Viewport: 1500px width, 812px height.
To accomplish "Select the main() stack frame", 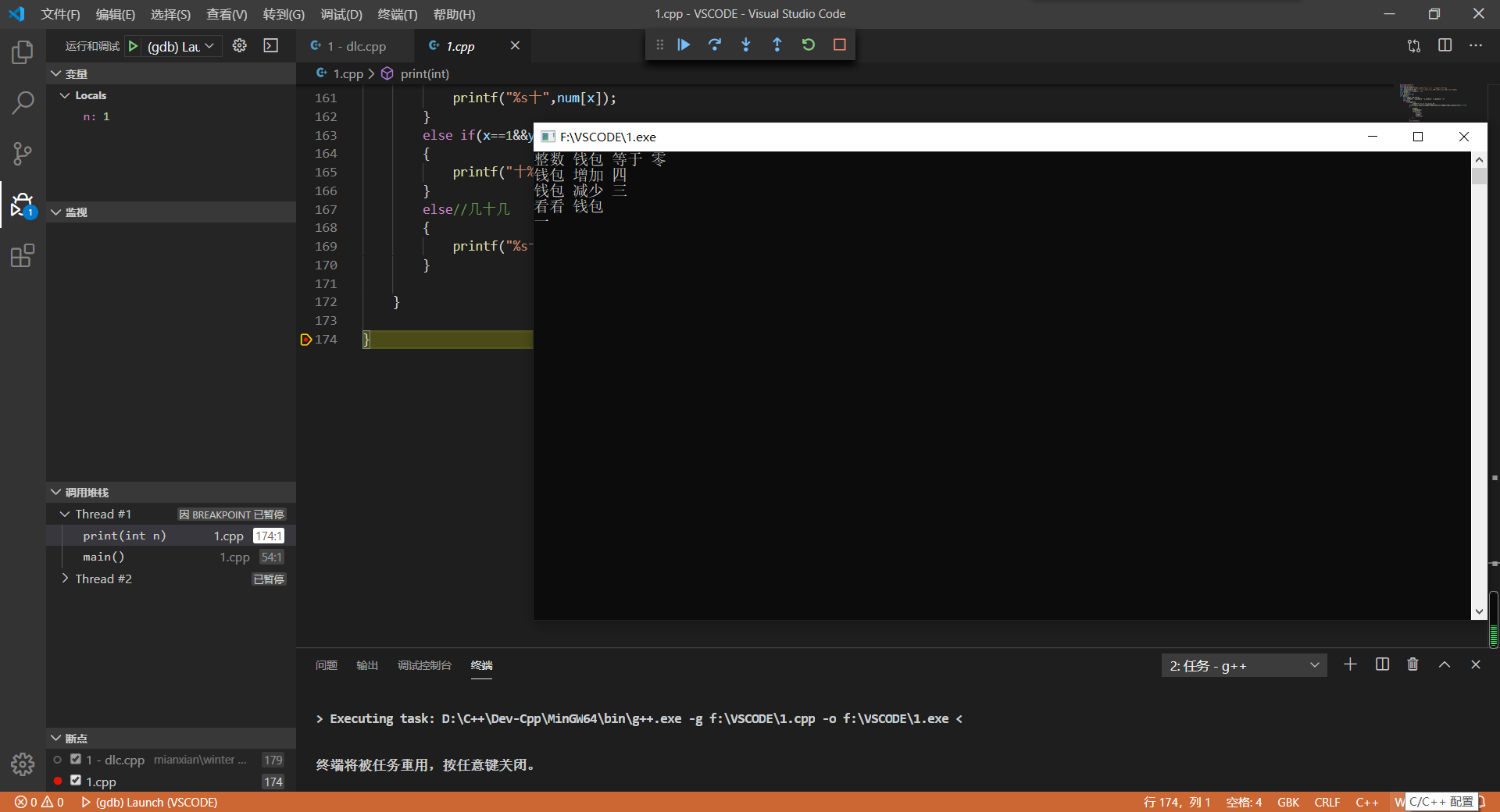I will click(104, 557).
